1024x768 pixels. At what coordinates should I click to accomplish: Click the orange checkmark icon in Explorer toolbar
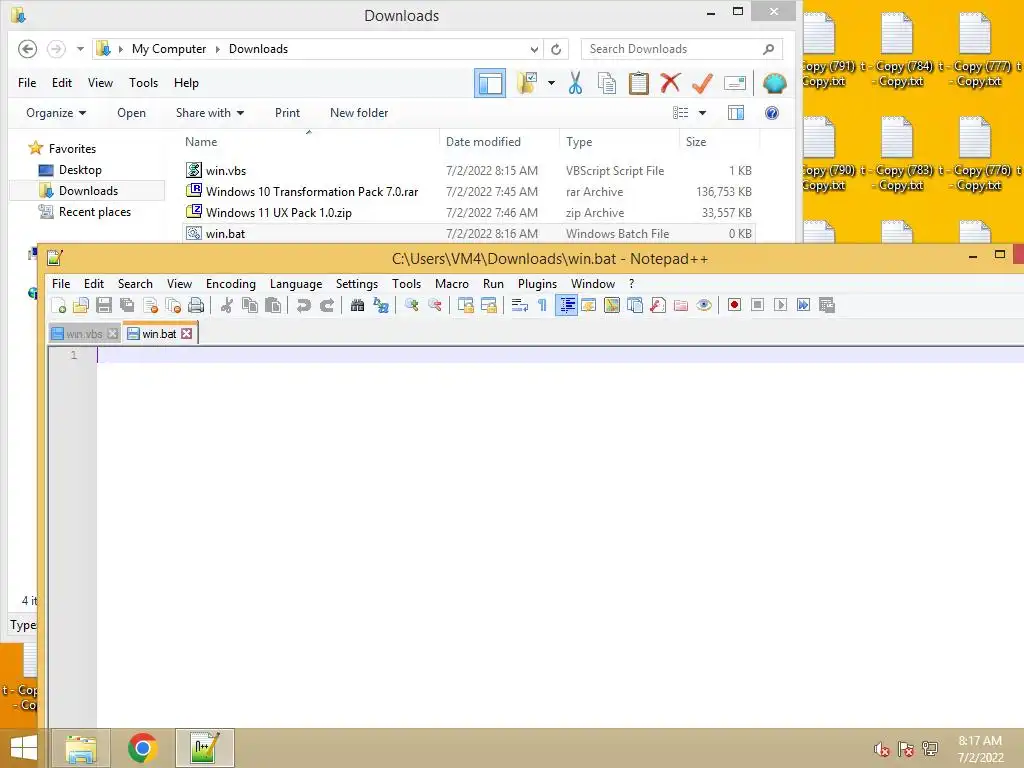click(x=702, y=83)
